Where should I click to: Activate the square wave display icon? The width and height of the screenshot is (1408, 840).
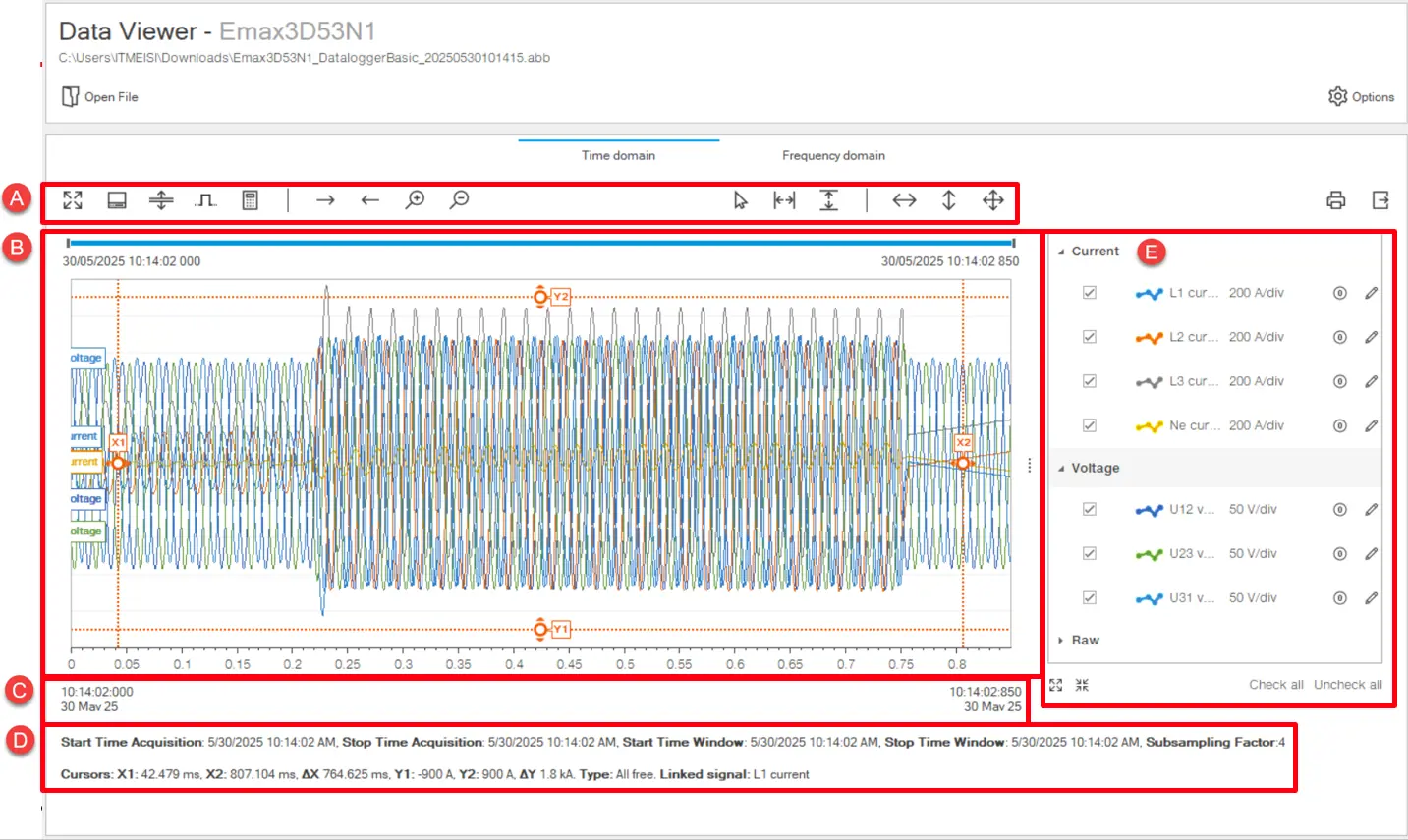(x=204, y=199)
